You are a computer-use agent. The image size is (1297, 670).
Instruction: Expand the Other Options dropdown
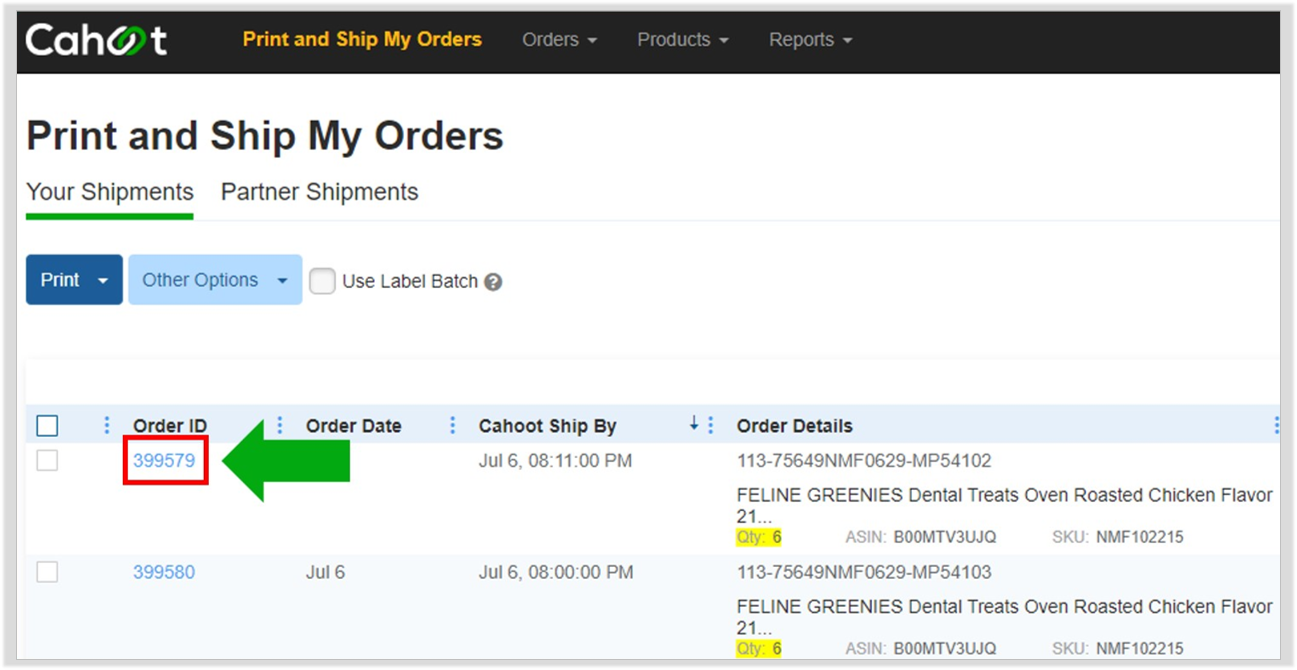215,280
